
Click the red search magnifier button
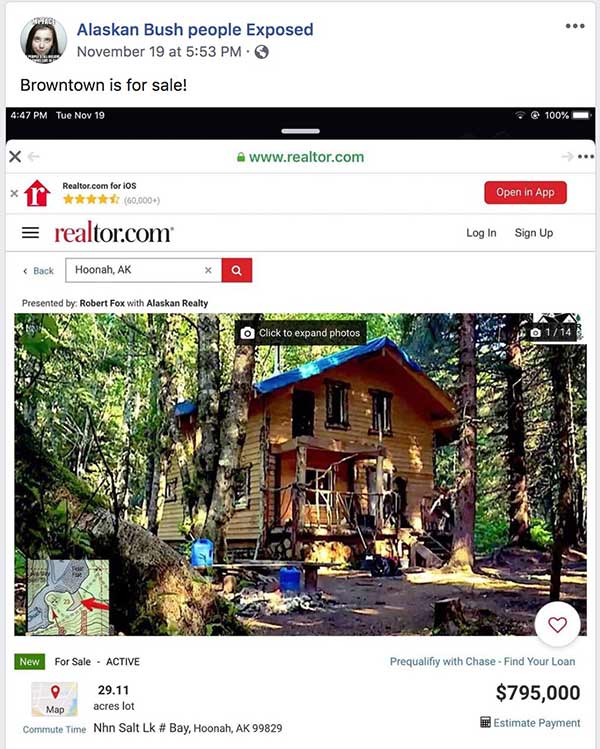coord(236,270)
